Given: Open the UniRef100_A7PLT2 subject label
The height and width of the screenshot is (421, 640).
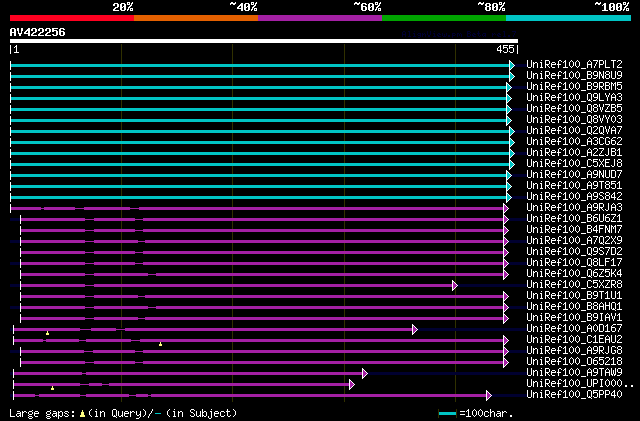Looking at the screenshot, I should (574, 65).
